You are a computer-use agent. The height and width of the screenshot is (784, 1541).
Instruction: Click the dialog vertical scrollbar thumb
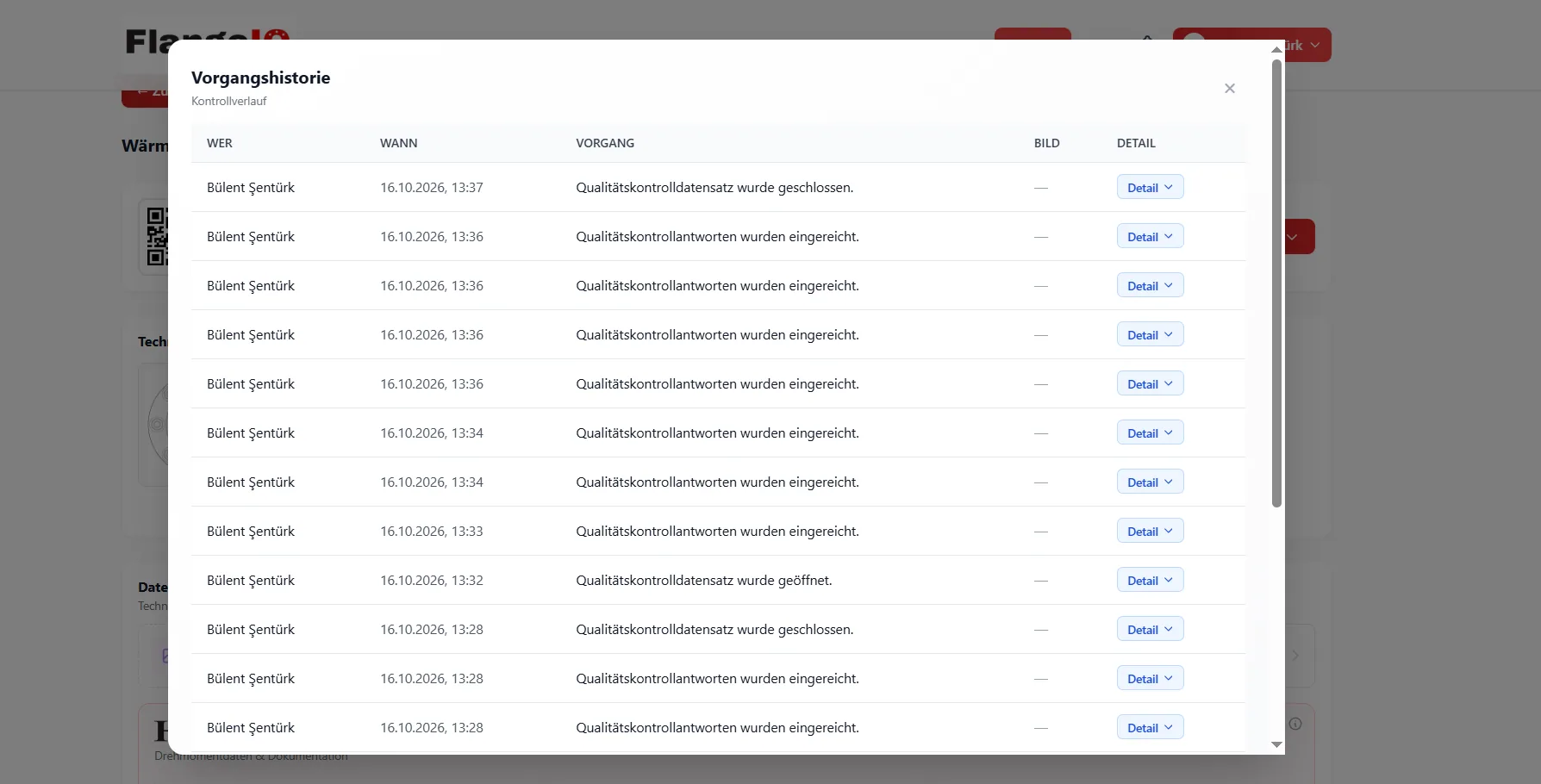[1276, 283]
